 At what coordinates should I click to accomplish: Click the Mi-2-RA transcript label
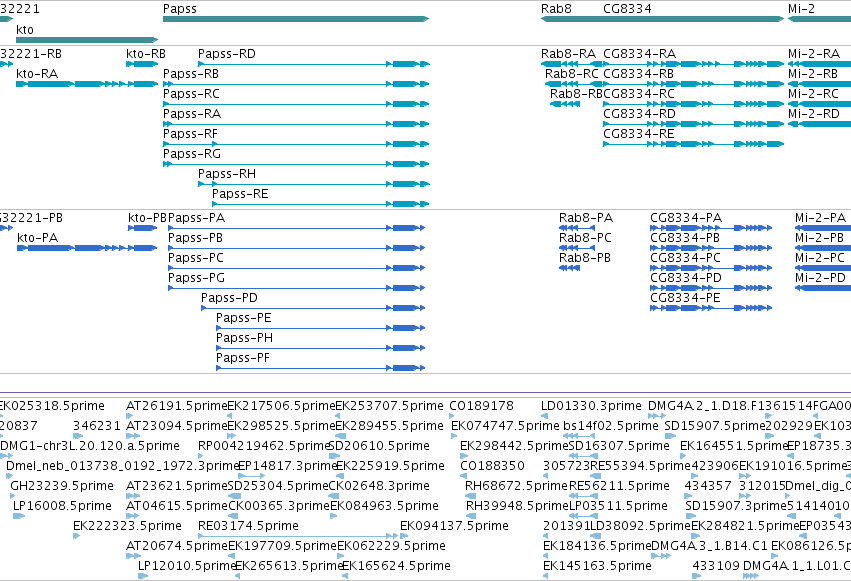pos(814,54)
